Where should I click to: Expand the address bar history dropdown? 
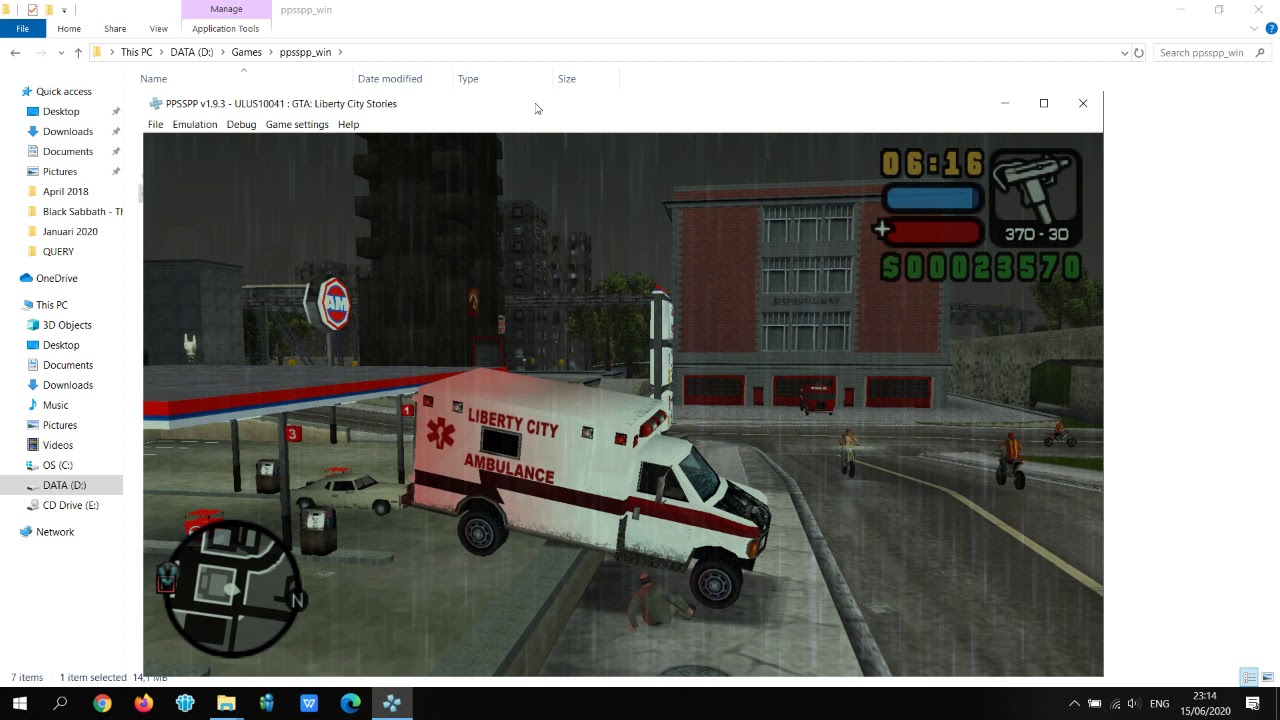click(1124, 52)
